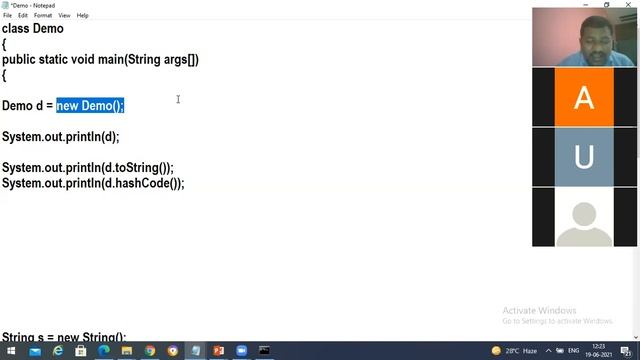Open PowerPoint from taskbar
The image size is (640, 360).
click(x=218, y=351)
